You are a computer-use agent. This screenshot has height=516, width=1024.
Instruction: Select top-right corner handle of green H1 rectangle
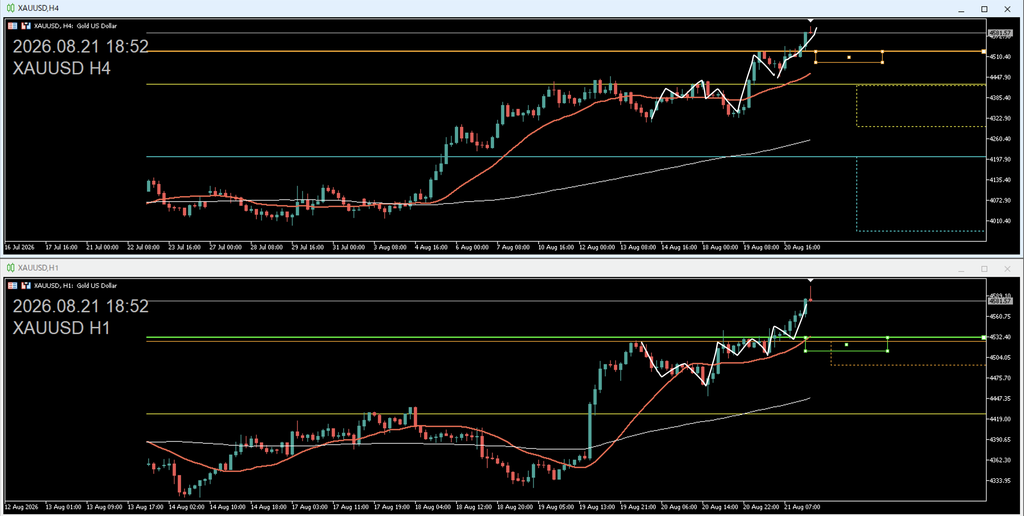887,338
